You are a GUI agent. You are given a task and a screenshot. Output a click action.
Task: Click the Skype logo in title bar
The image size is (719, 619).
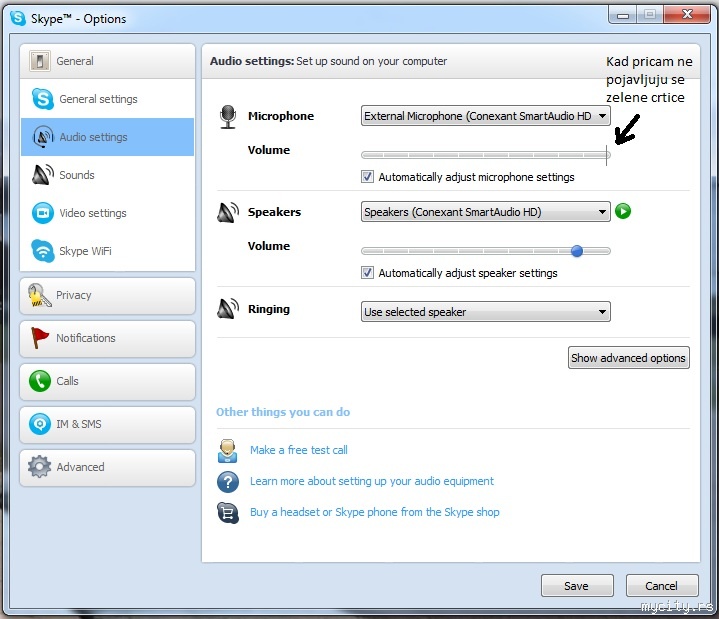pyautogui.click(x=18, y=18)
